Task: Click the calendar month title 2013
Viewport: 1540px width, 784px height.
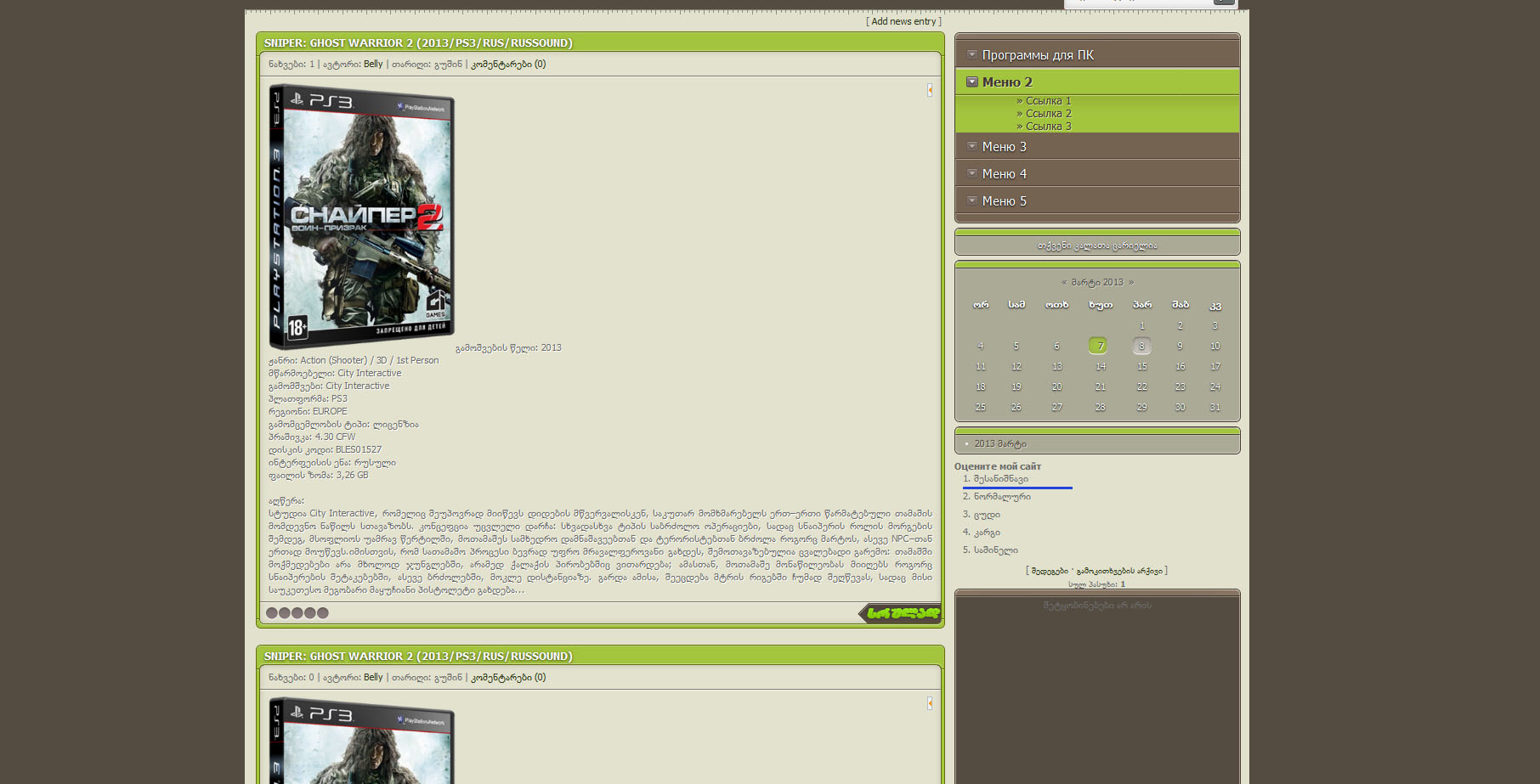Action: (x=1097, y=282)
